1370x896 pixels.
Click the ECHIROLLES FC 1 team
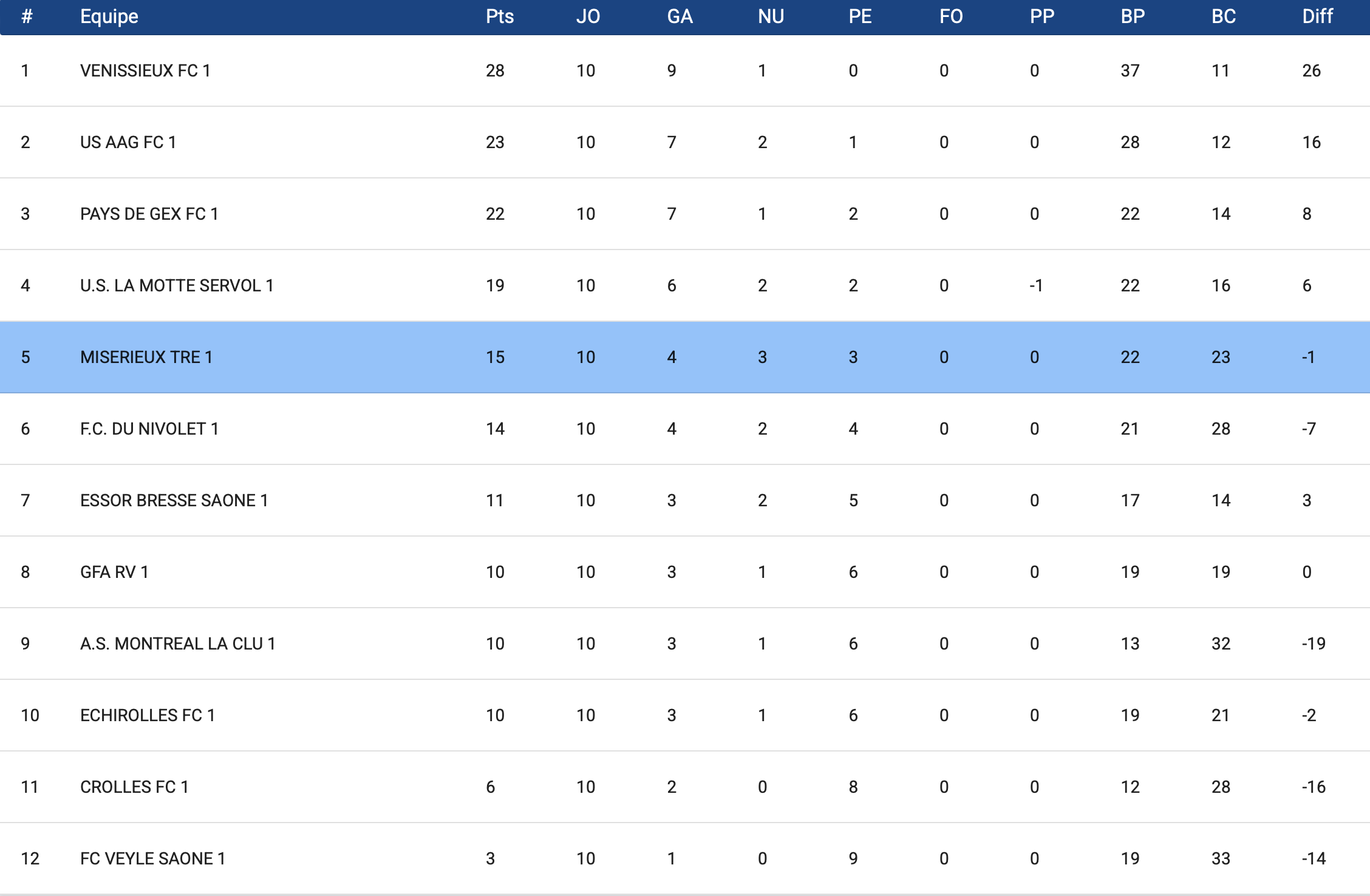pos(148,716)
